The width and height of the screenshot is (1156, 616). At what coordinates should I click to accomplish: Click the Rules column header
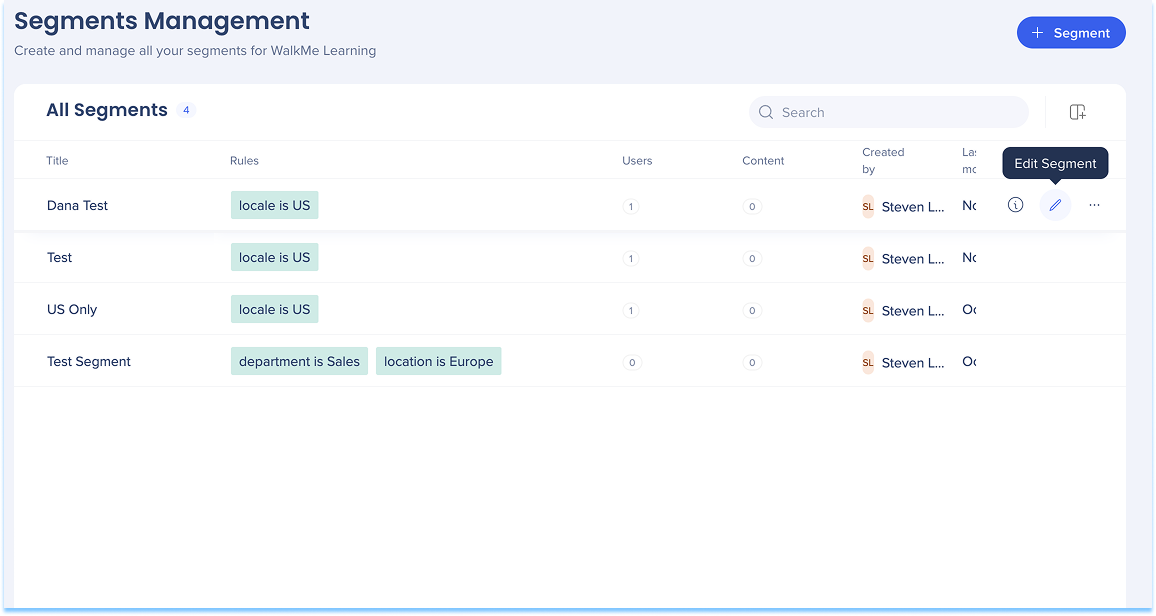coord(244,160)
